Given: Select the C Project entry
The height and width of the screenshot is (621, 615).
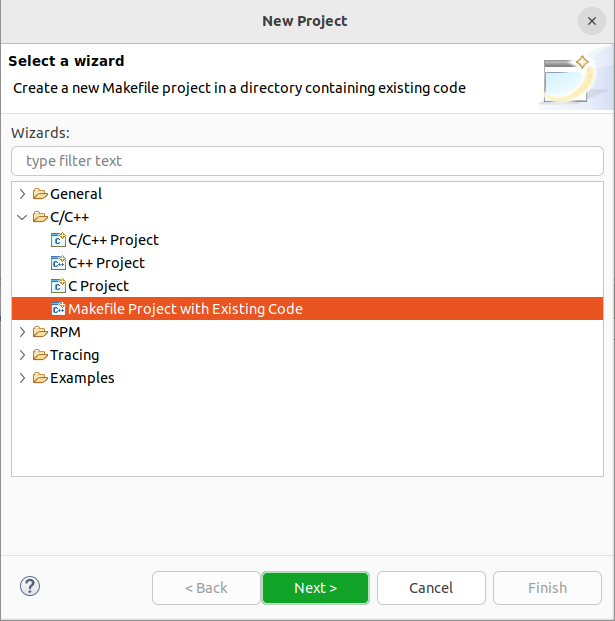Looking at the screenshot, I should coord(98,286).
